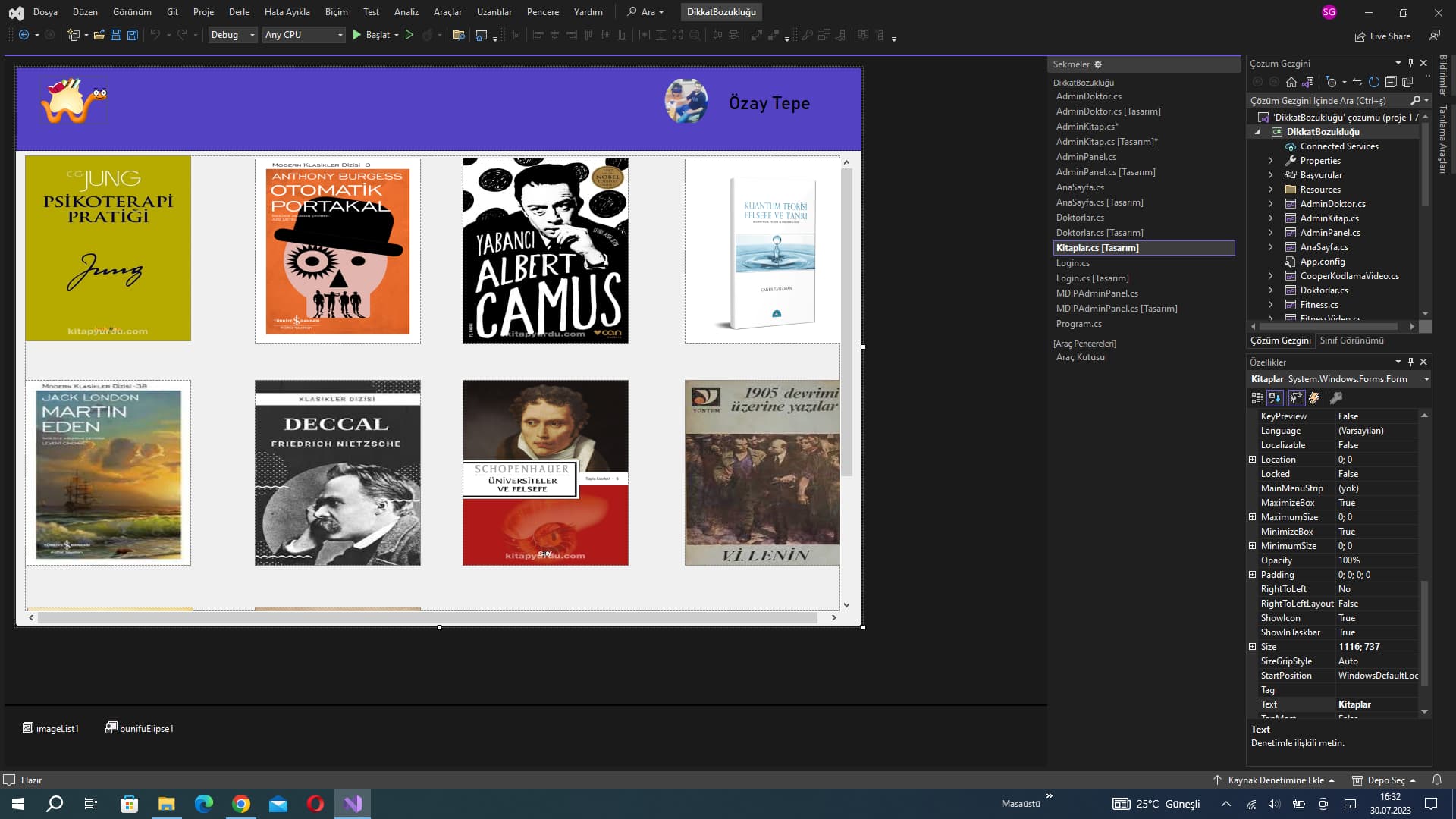Expand the Padding property
This screenshot has width=1456, height=819.
click(1253, 575)
